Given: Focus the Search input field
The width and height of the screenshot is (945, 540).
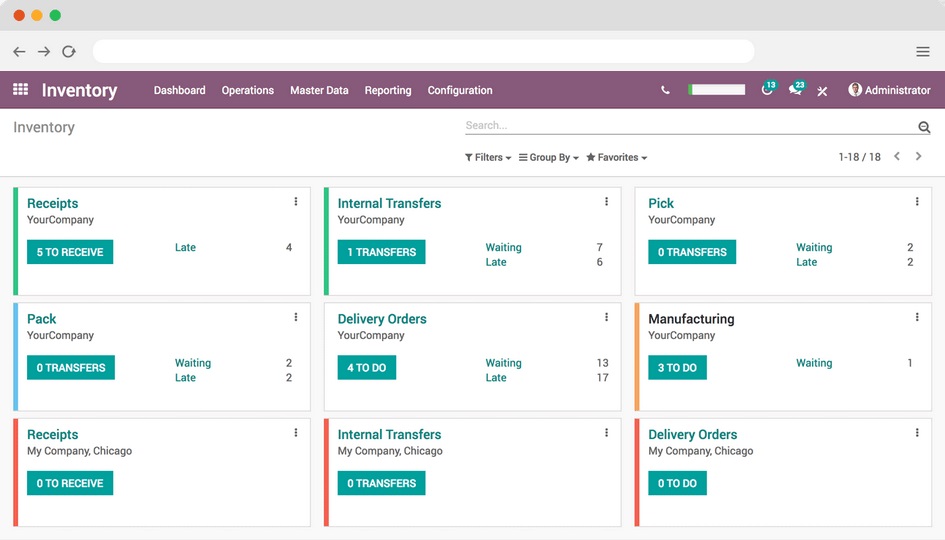Looking at the screenshot, I should [688, 126].
